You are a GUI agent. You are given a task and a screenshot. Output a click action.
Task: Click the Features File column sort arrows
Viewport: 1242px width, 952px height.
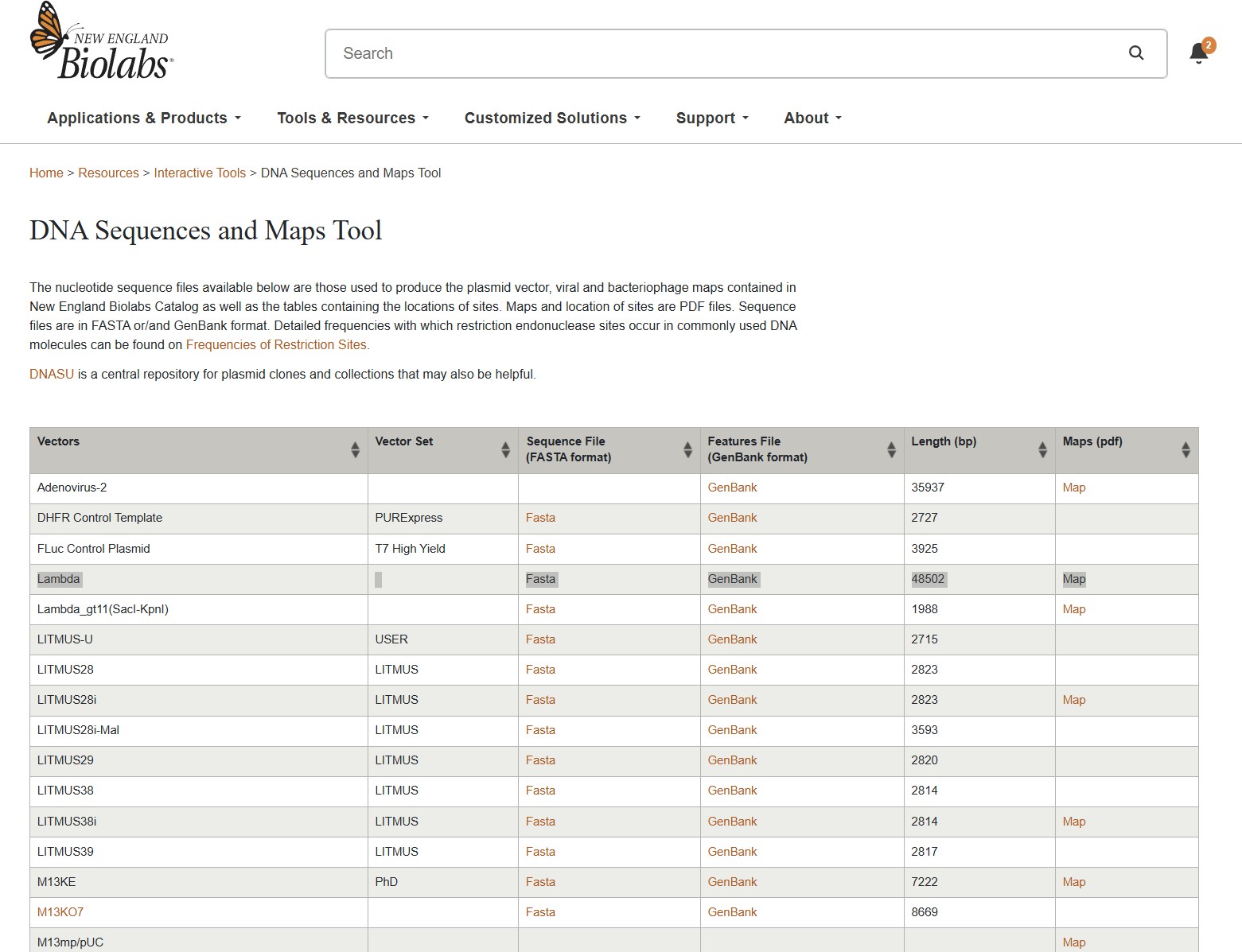(890, 449)
